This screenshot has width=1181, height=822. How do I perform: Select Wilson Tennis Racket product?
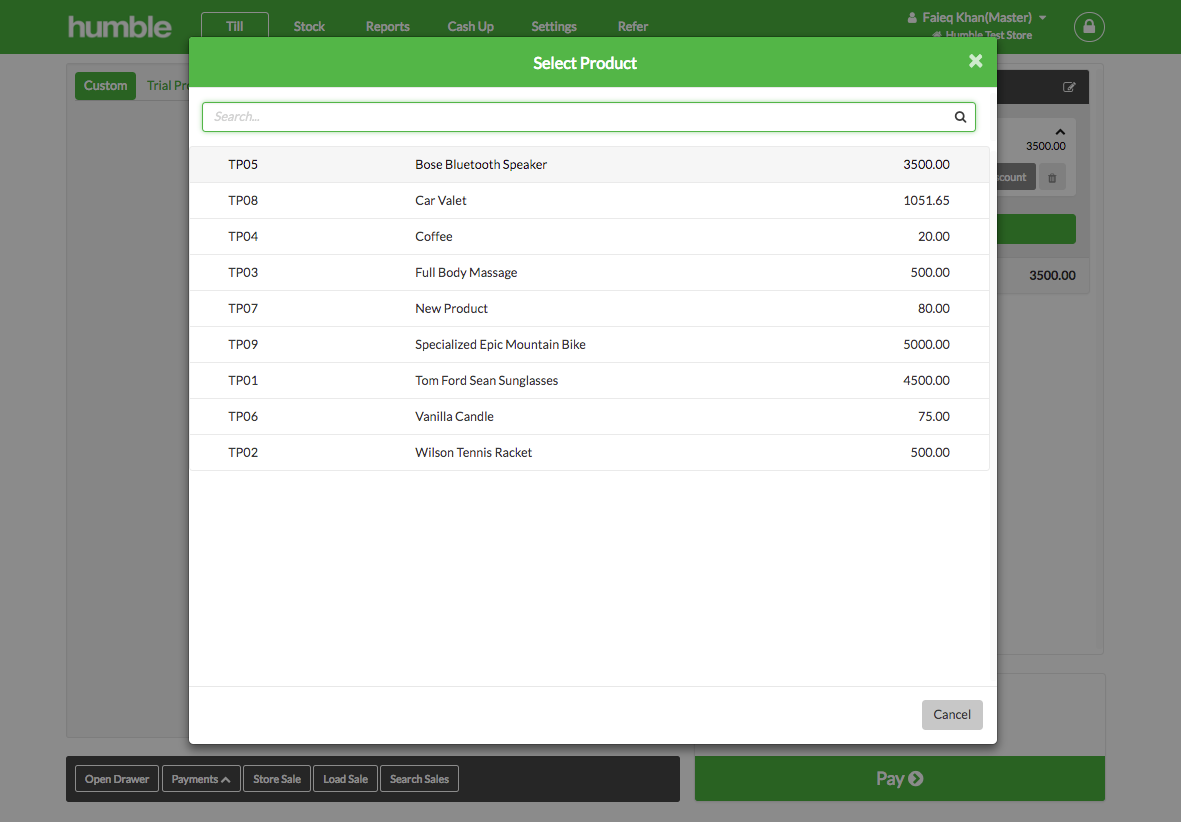[589, 453]
